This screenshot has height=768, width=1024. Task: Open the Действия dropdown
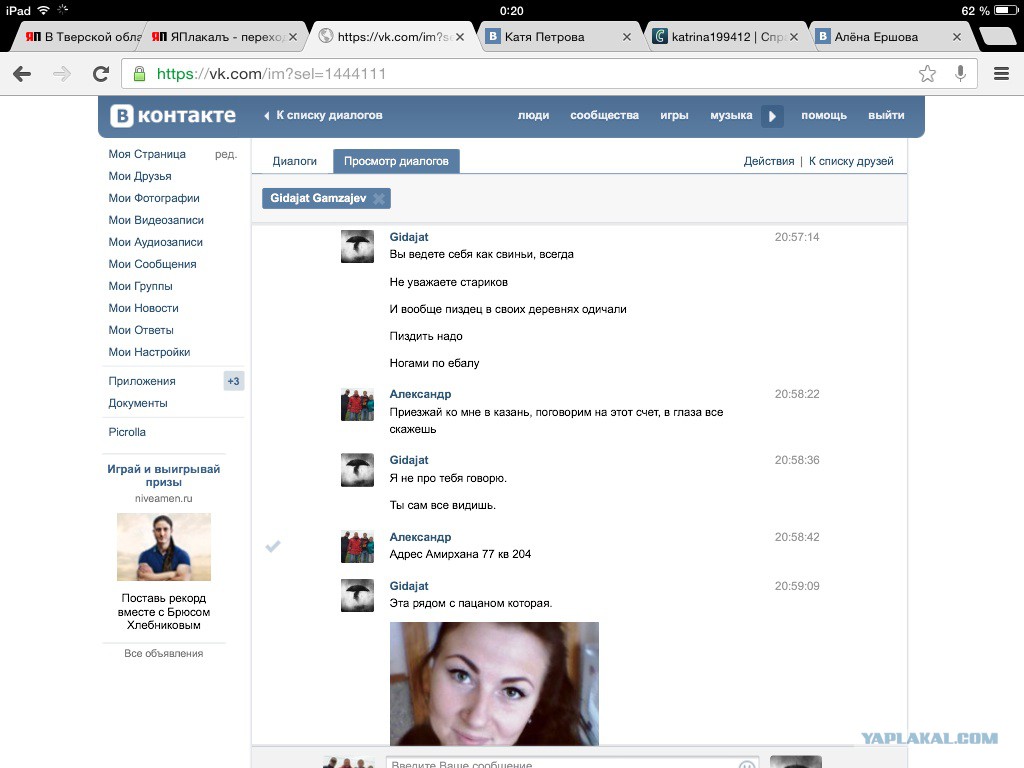769,161
